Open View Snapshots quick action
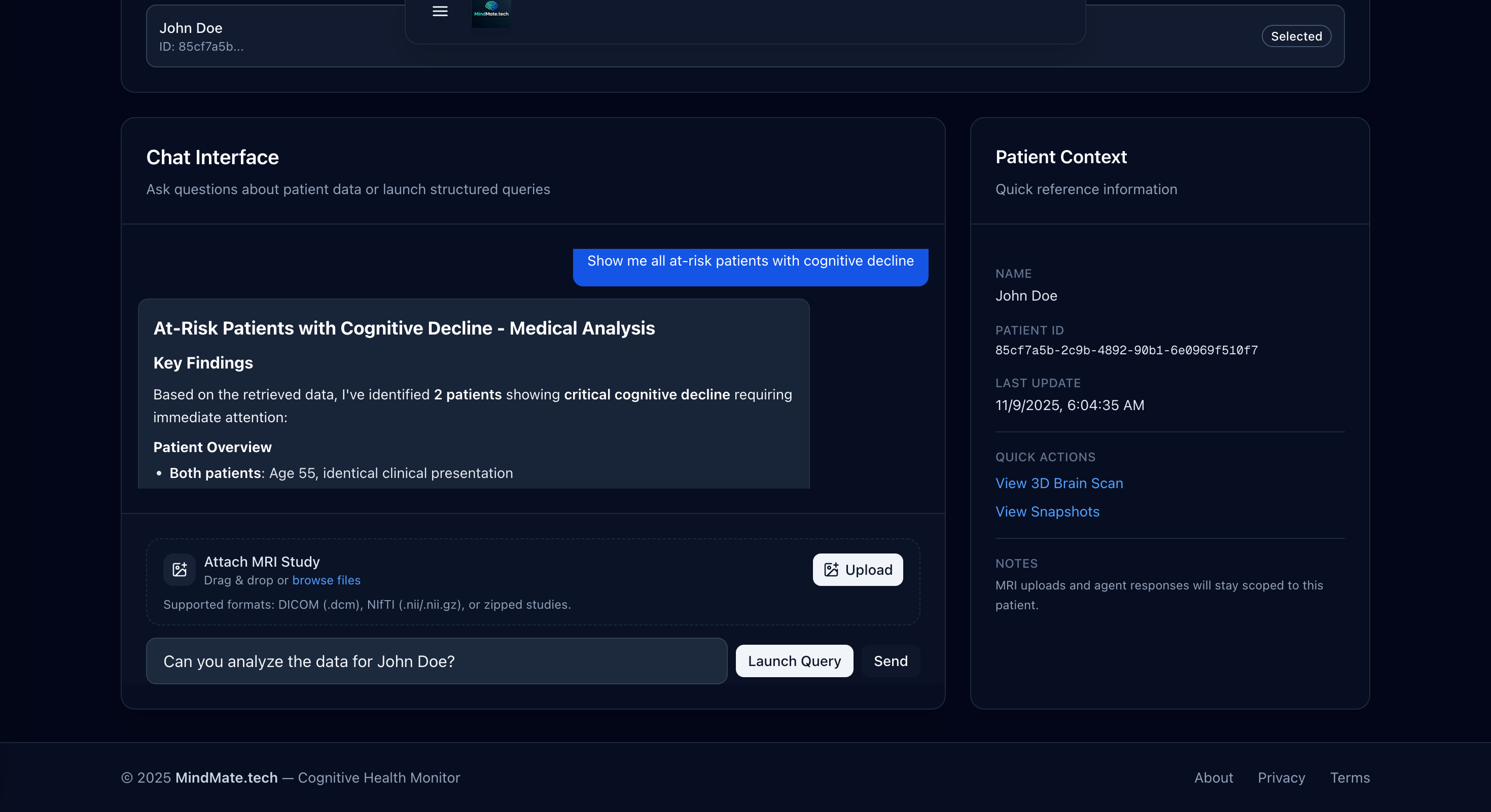Viewport: 1491px width, 812px height. [x=1047, y=512]
